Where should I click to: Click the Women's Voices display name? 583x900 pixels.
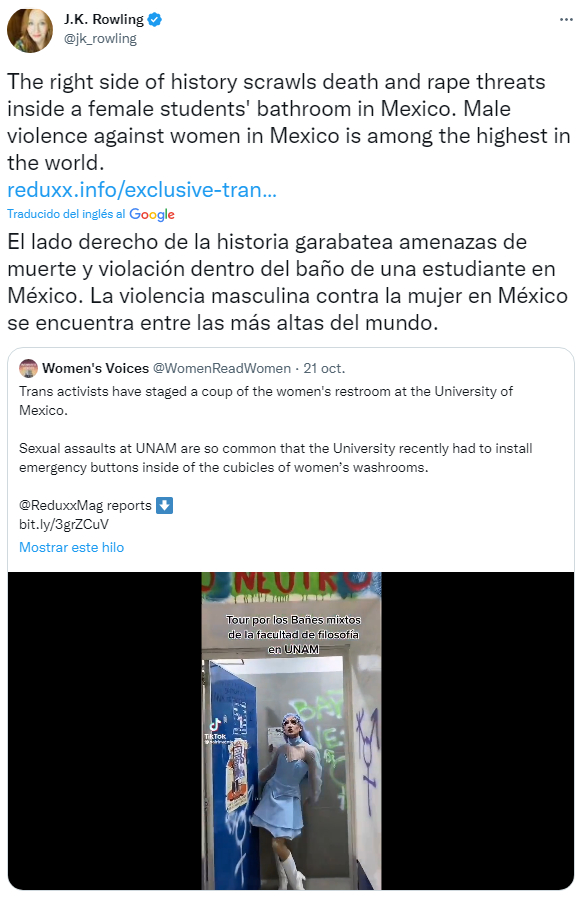point(95,368)
